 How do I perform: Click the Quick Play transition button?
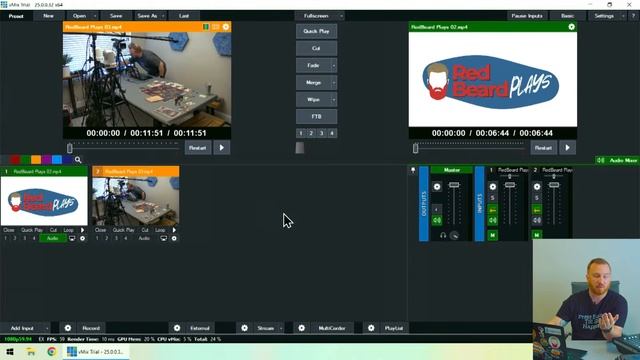(x=316, y=31)
